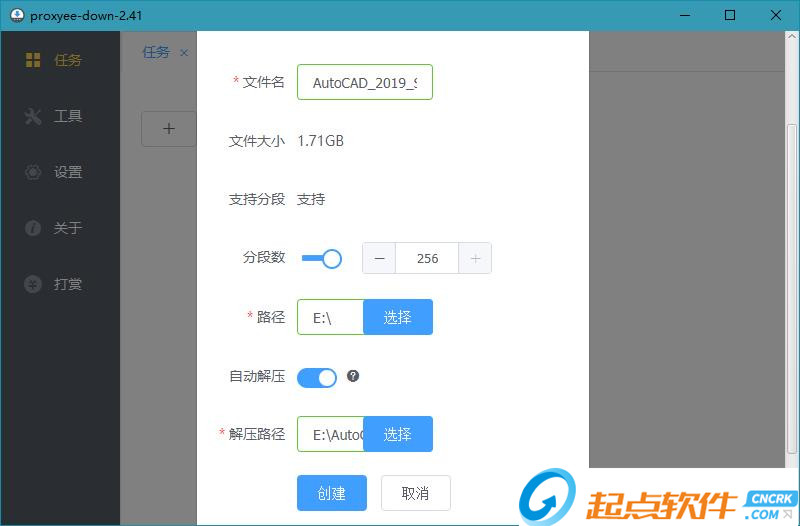This screenshot has height=526, width=800.
Task: Close the proxyee-down window
Action: (776, 15)
